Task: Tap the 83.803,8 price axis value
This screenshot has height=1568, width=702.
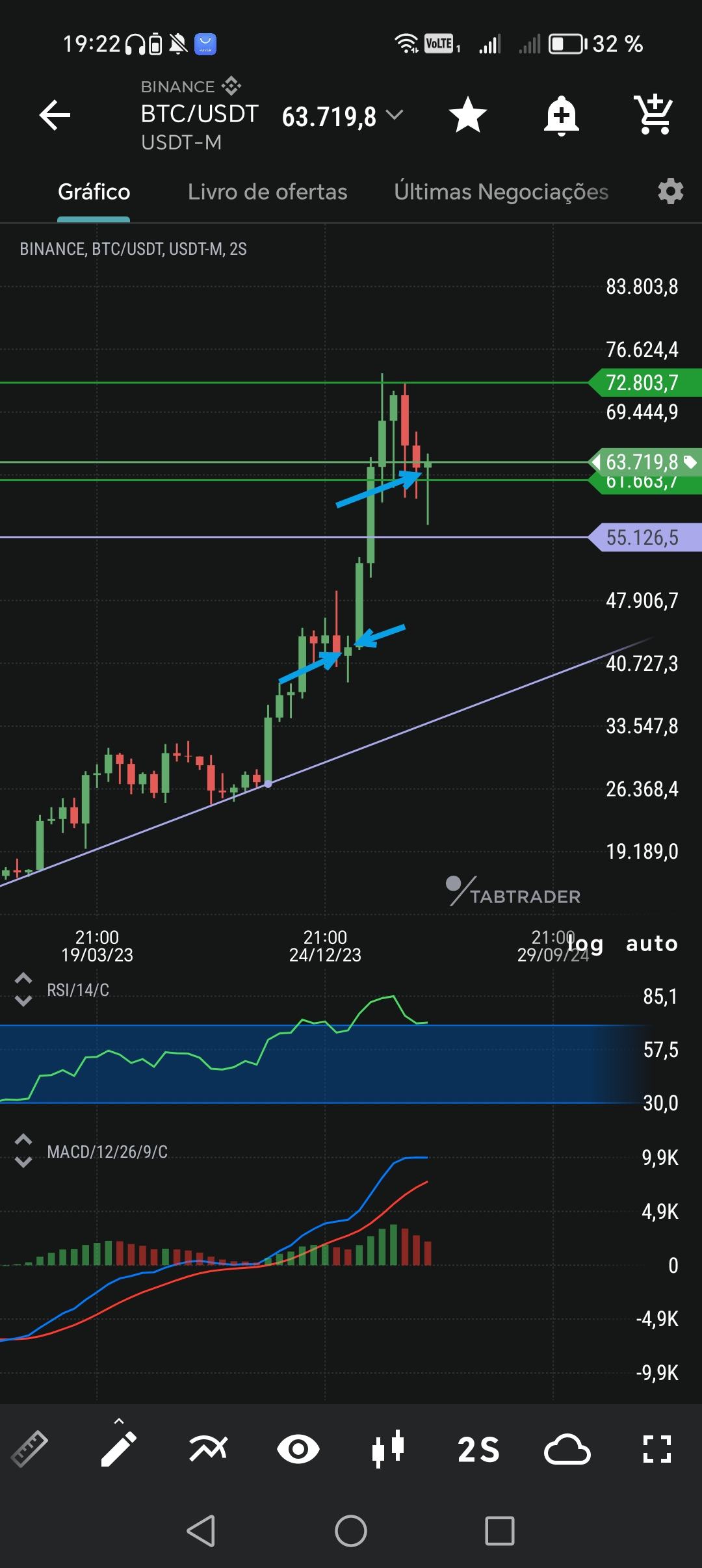Action: click(642, 287)
